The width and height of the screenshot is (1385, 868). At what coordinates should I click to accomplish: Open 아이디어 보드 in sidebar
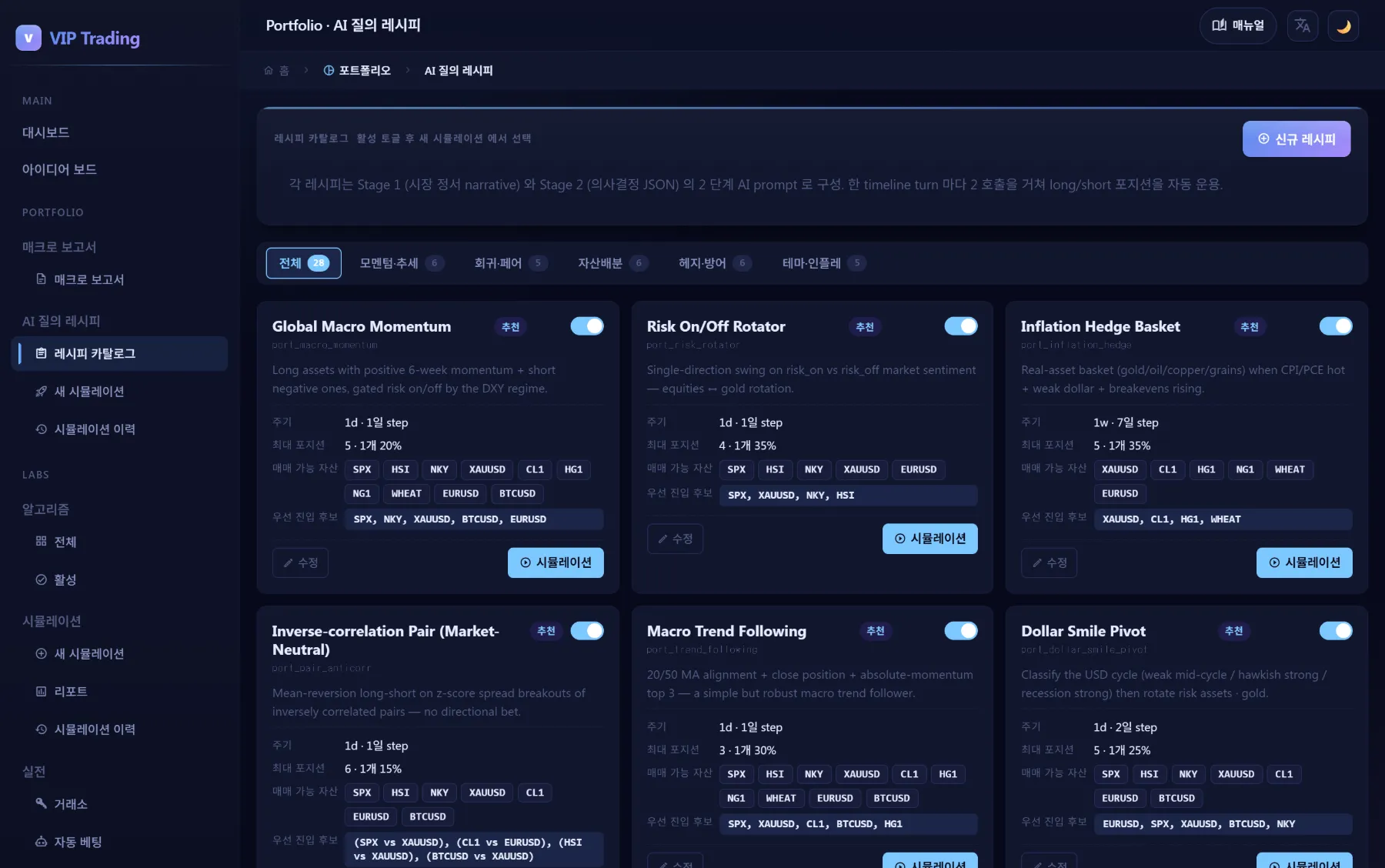pos(119,169)
